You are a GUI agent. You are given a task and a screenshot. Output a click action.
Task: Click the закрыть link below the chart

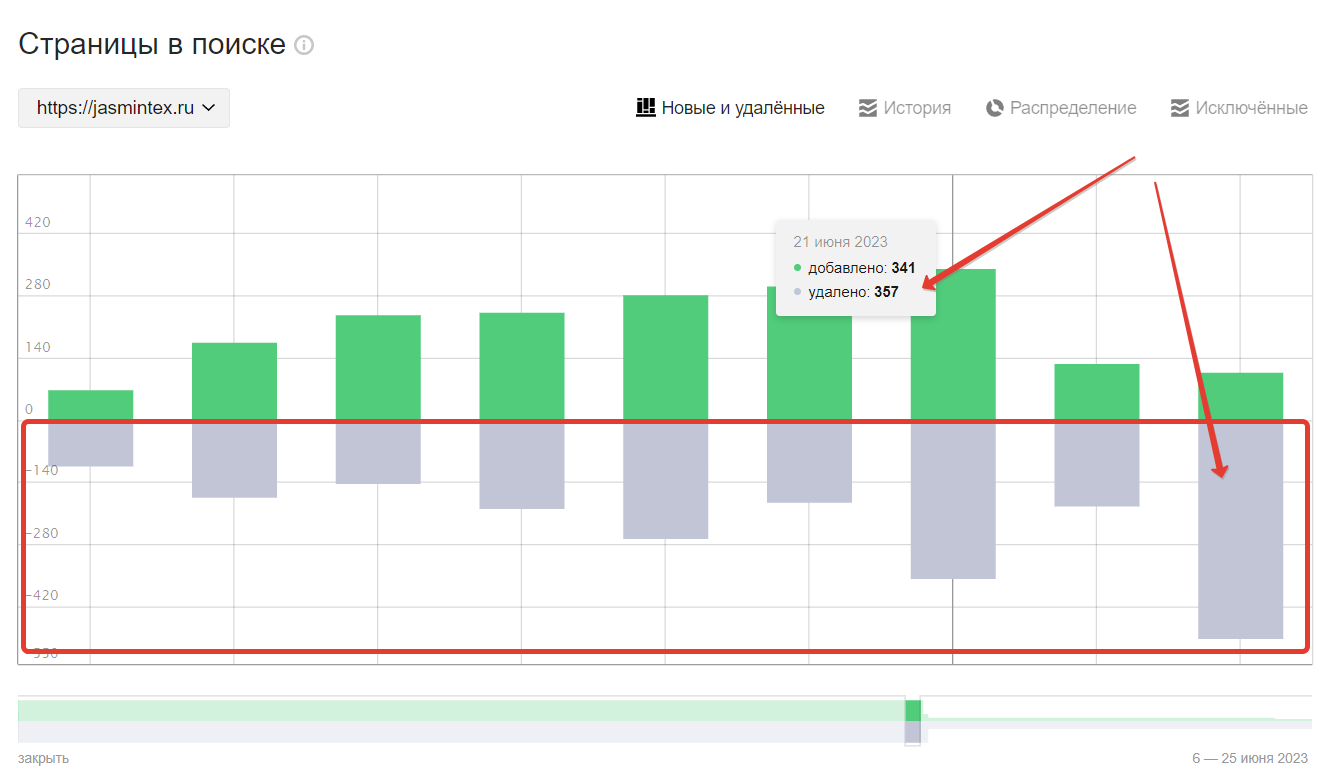click(43, 758)
